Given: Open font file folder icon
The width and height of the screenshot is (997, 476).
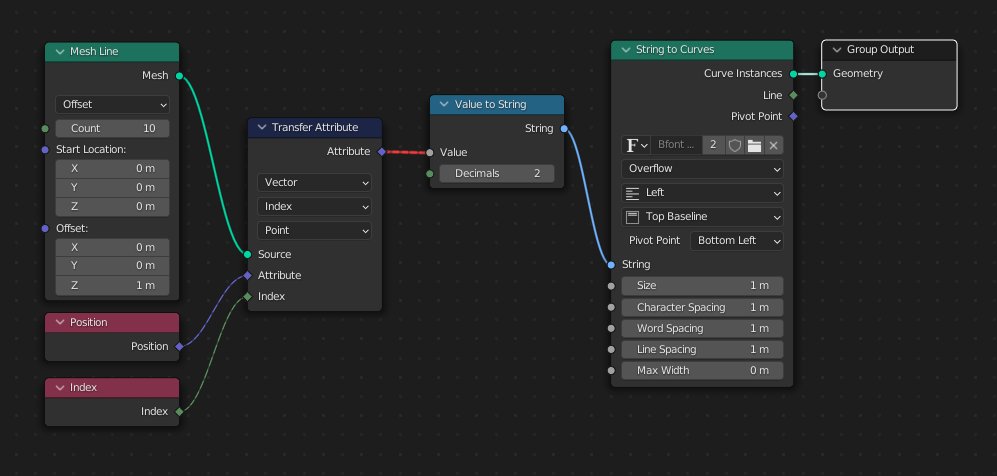Looking at the screenshot, I should (x=754, y=145).
